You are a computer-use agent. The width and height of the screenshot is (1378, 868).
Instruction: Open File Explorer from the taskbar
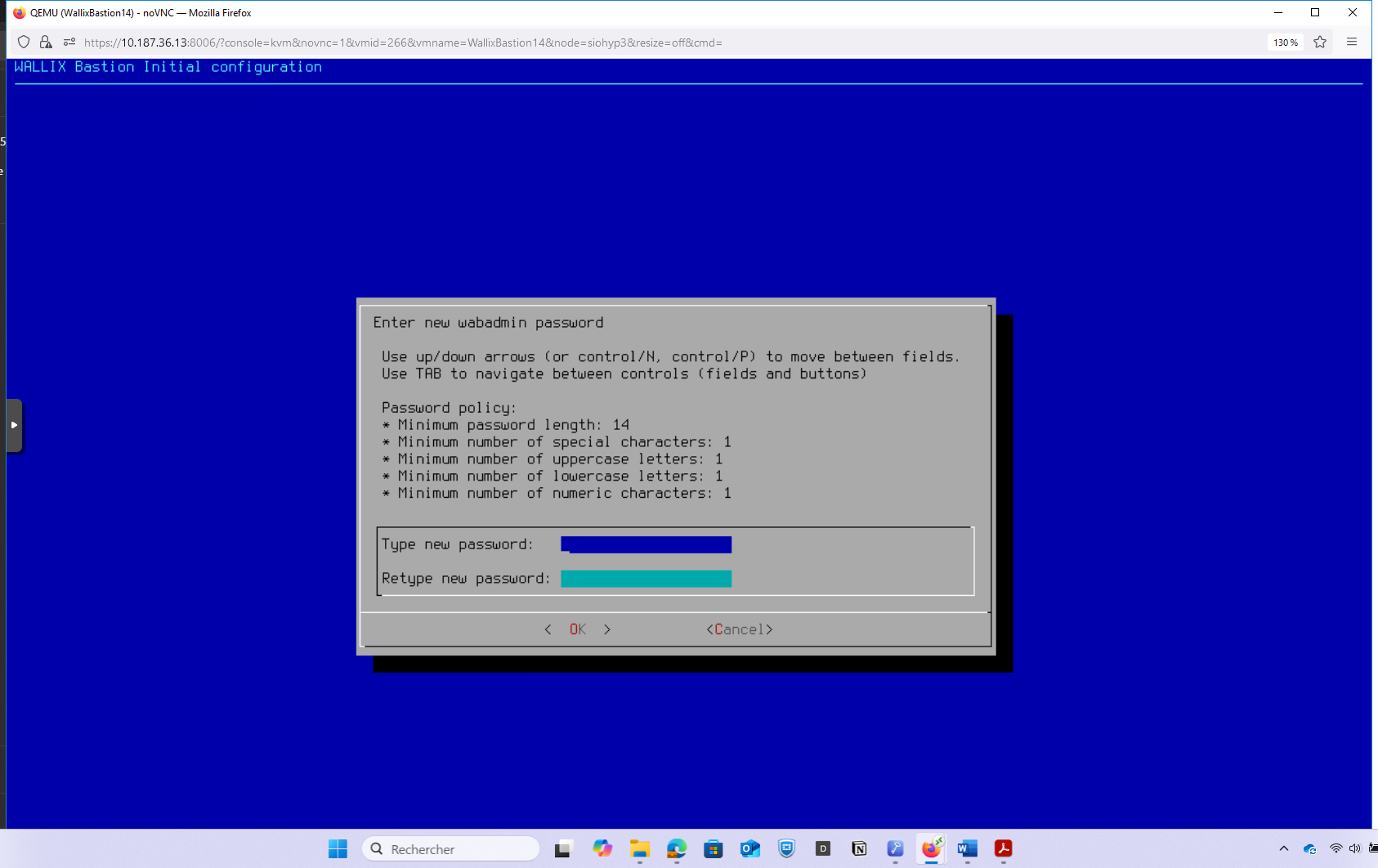point(639,849)
